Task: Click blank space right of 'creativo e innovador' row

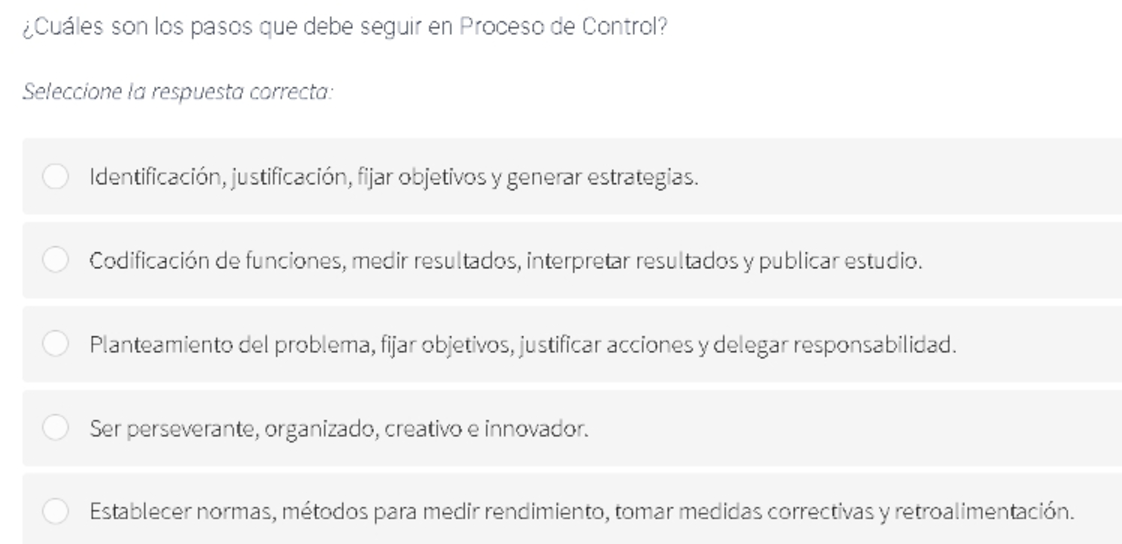Action: [x=855, y=427]
